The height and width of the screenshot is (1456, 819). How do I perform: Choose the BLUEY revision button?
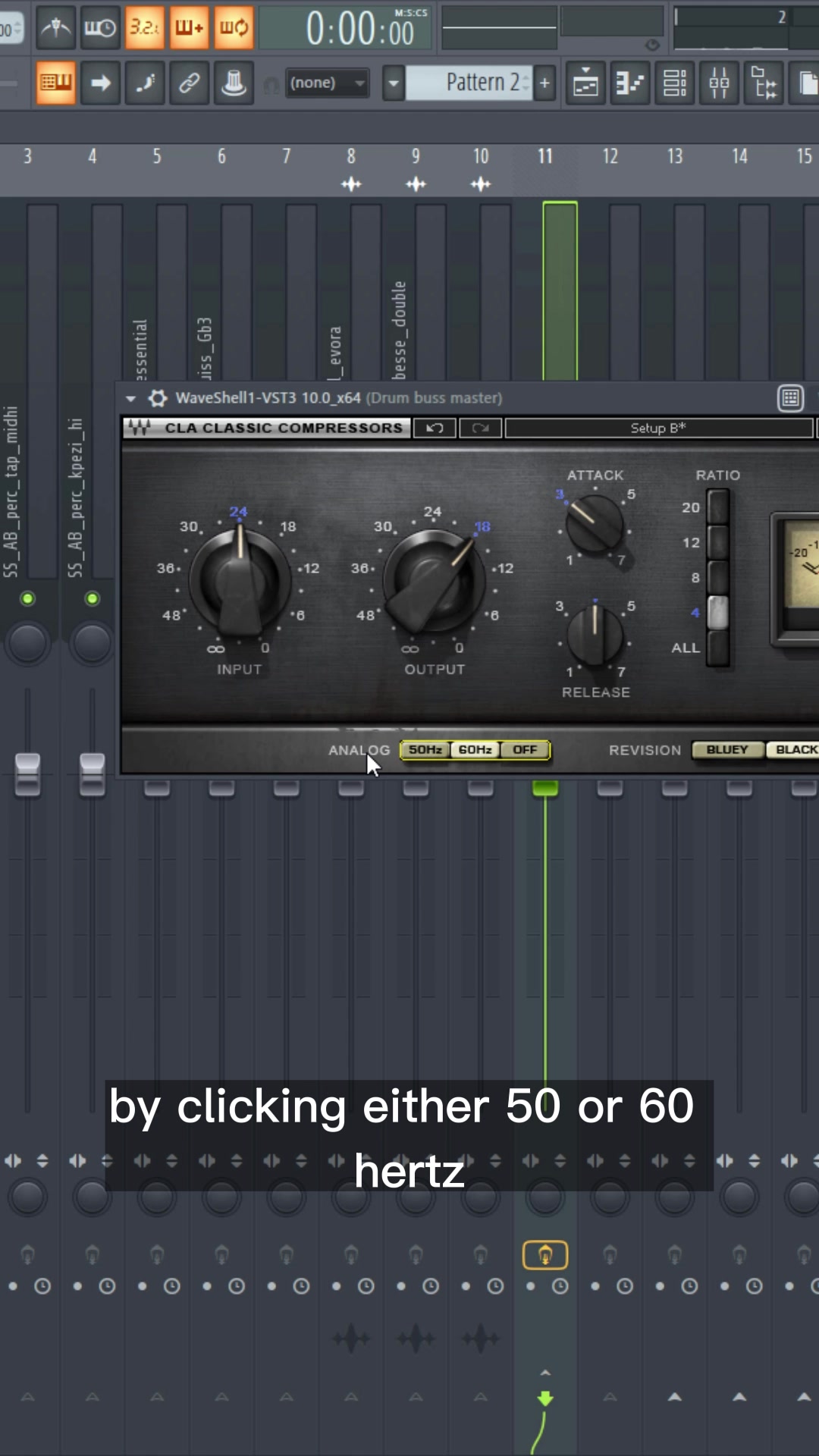click(x=726, y=750)
